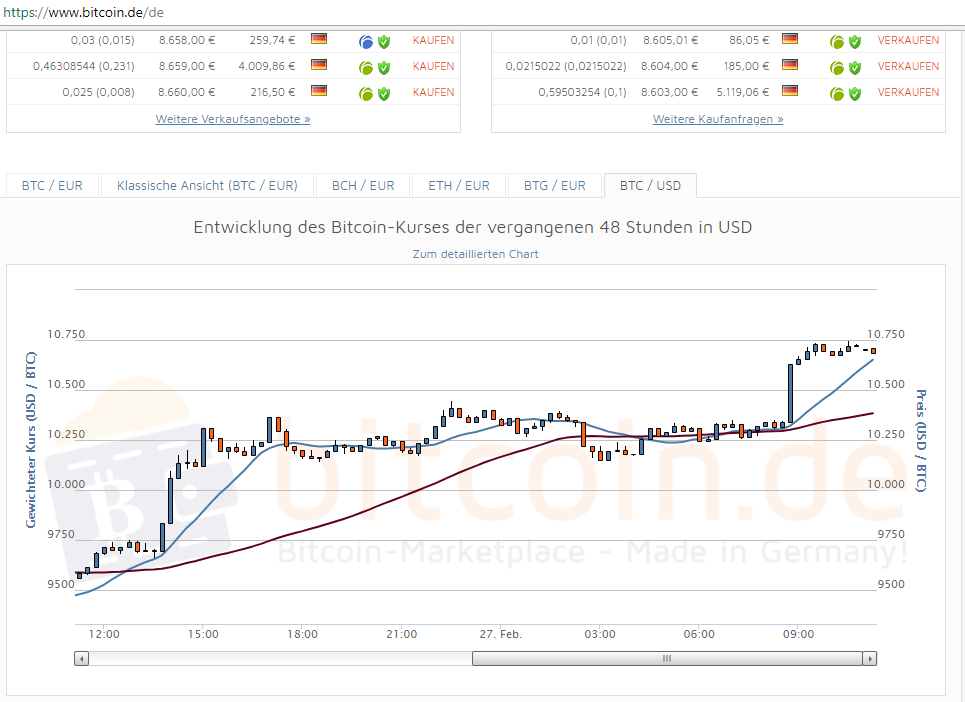The width and height of the screenshot is (965, 702).
Task: Click the chart range scrollbar handle
Action: coord(666,658)
